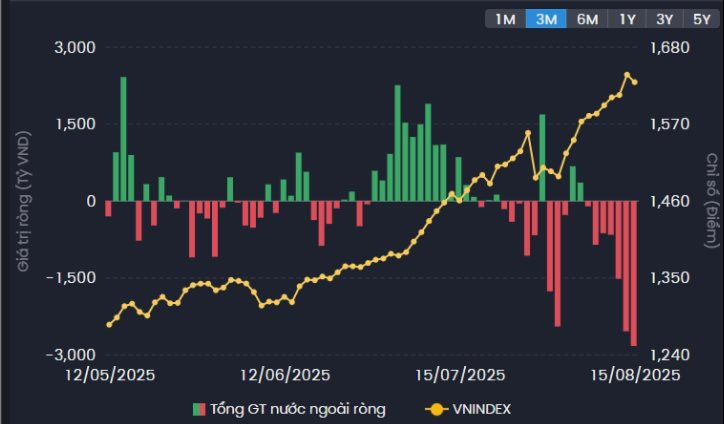Click the first VNINDEX point at far left
The image size is (724, 424).
[109, 324]
